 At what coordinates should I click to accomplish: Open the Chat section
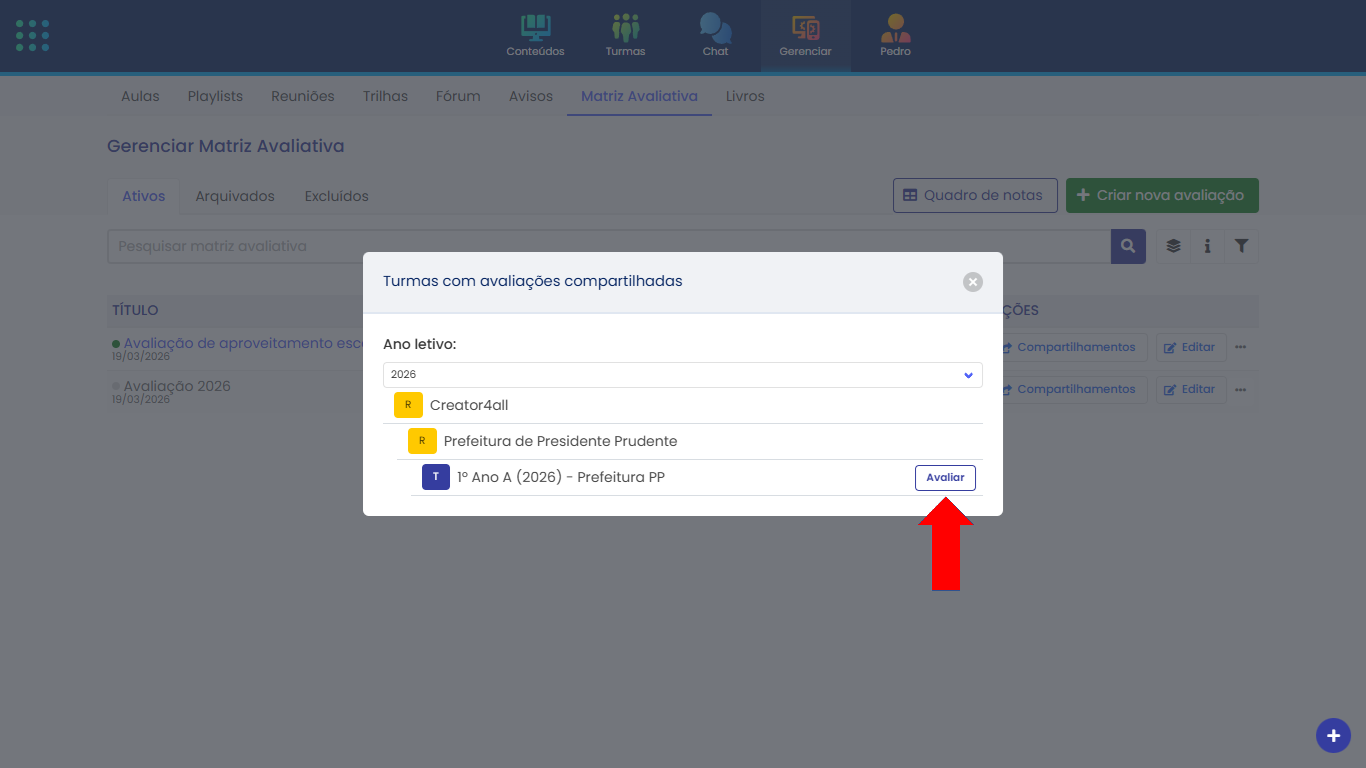[715, 36]
